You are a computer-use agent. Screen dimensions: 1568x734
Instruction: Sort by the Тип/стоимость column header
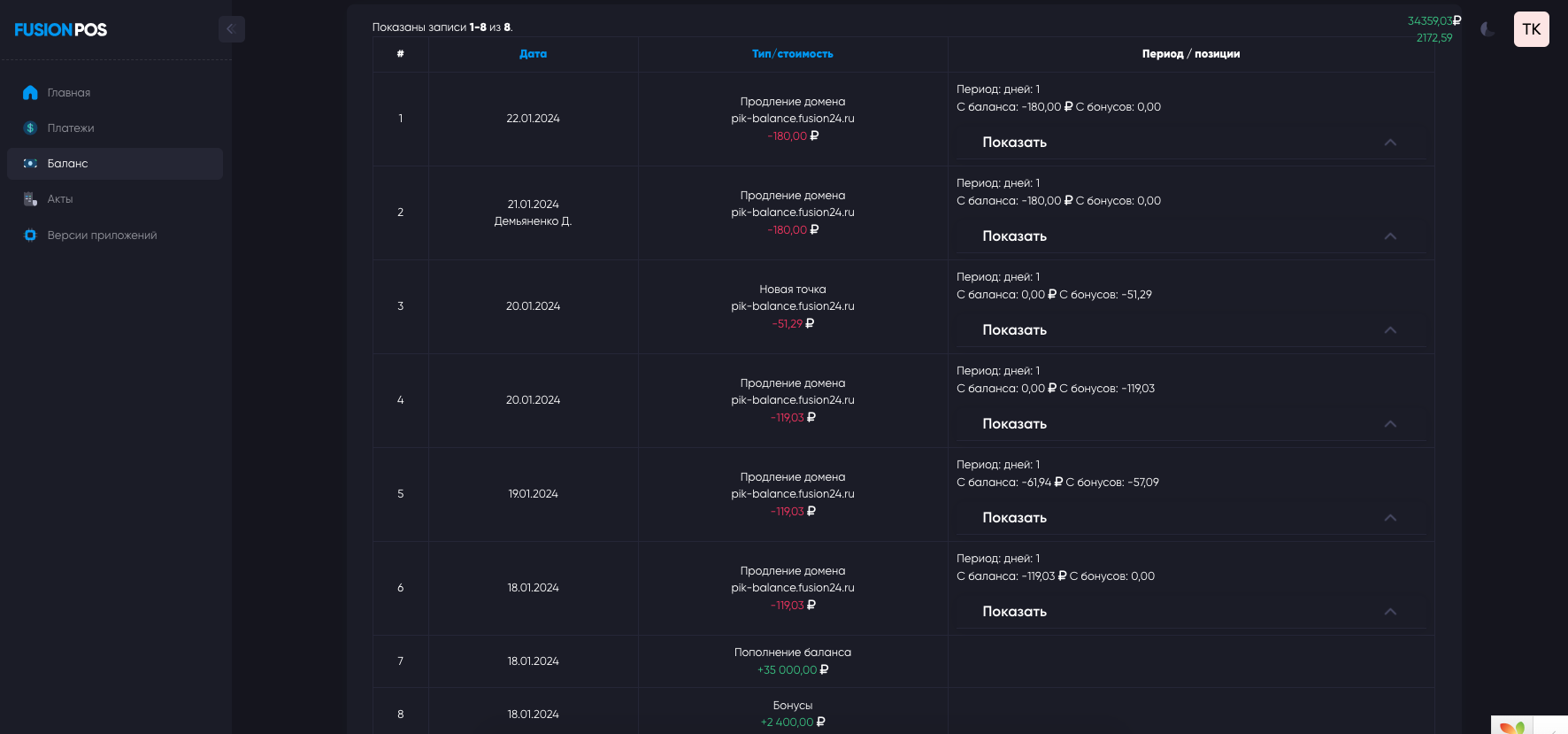[x=792, y=54]
